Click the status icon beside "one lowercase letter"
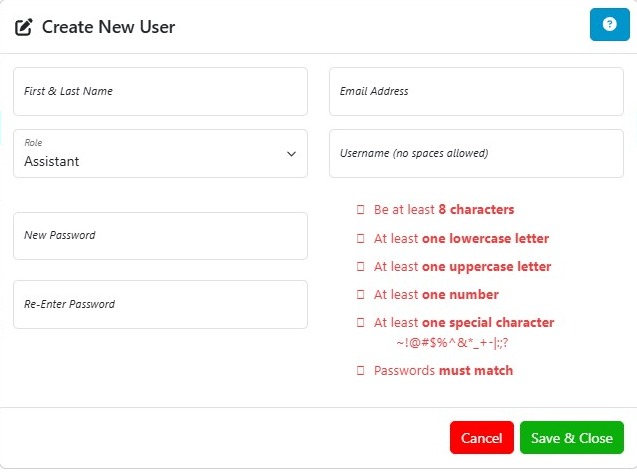637x472 pixels. [360, 239]
